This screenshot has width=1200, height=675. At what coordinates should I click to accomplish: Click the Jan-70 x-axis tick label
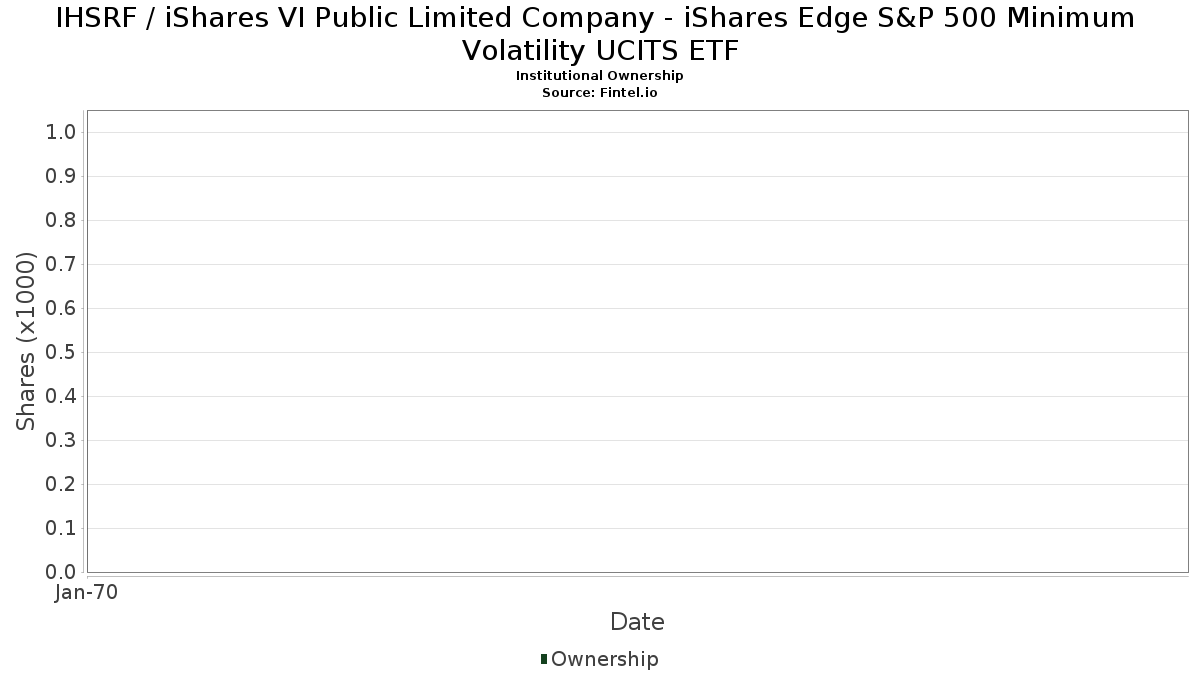(86, 593)
